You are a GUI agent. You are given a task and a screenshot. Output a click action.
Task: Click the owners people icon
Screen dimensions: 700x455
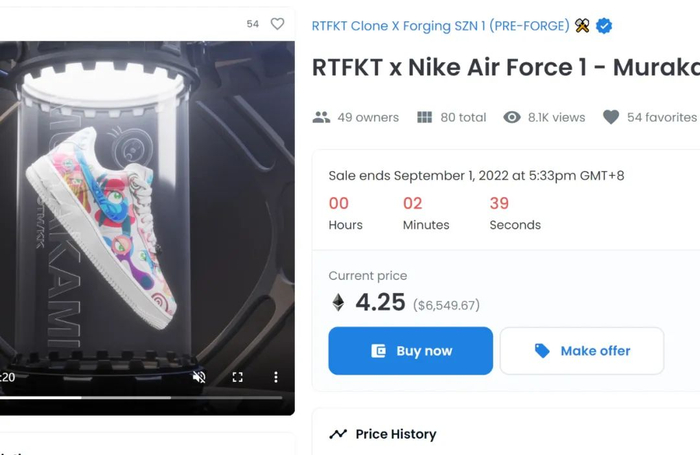tap(321, 117)
